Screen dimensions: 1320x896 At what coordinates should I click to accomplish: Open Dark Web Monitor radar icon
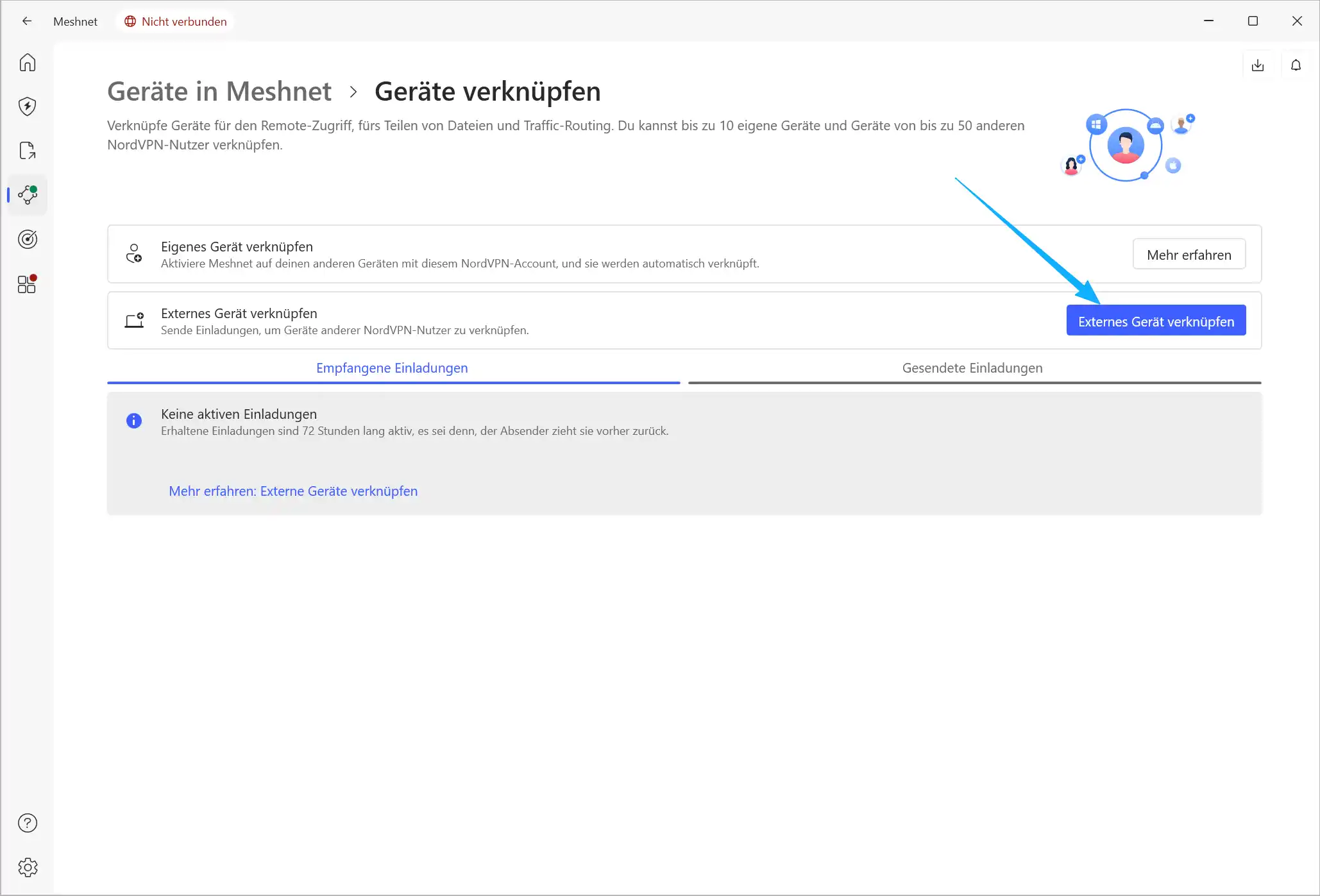(27, 239)
